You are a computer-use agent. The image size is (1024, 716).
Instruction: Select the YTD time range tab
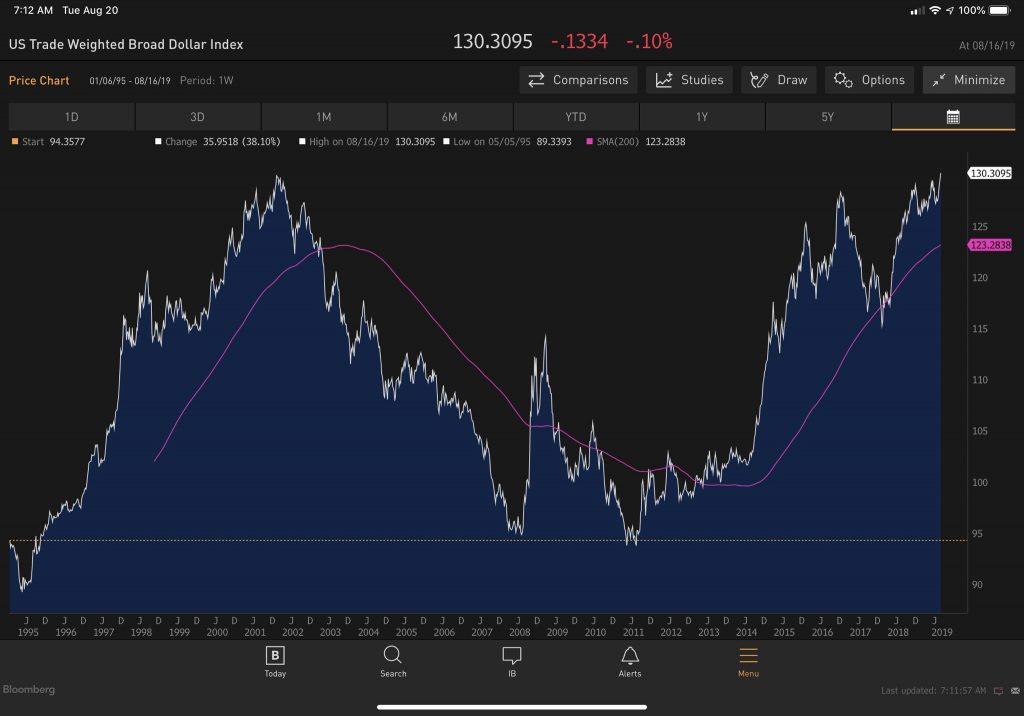coord(575,117)
